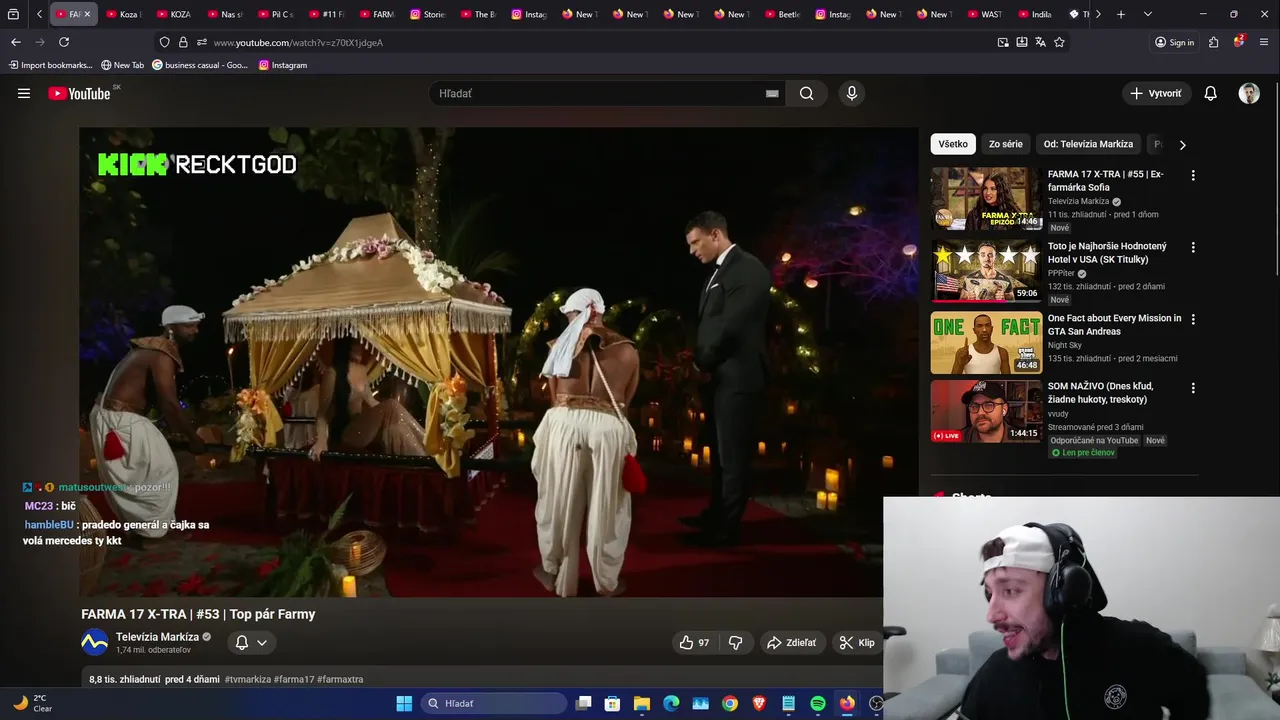The width and height of the screenshot is (1280, 720).
Task: Open the Windows Start menu
Action: point(404,703)
